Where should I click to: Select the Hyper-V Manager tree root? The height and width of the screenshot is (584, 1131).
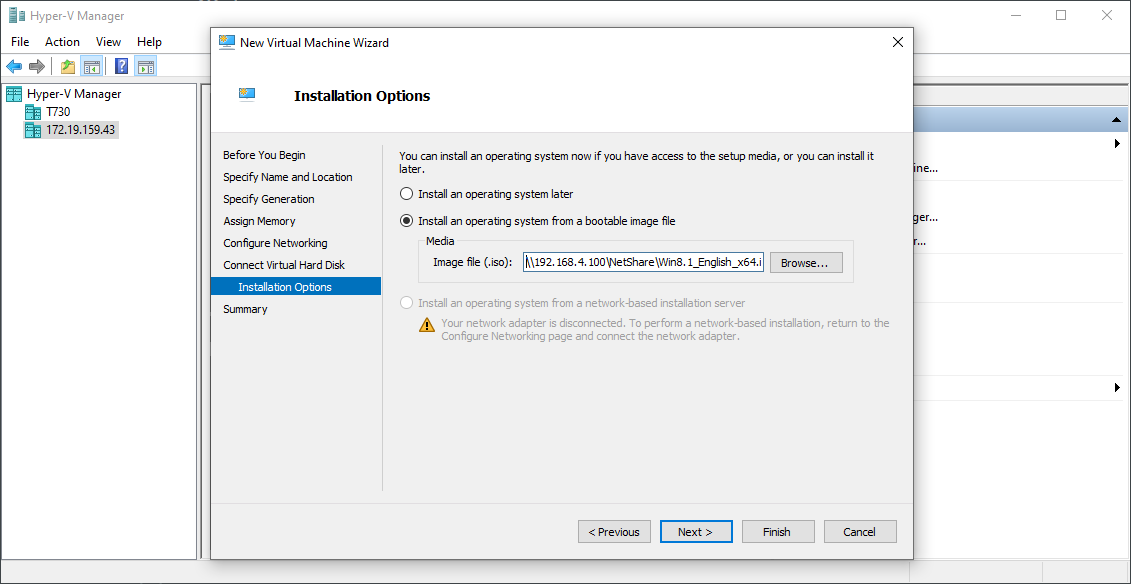(74, 94)
